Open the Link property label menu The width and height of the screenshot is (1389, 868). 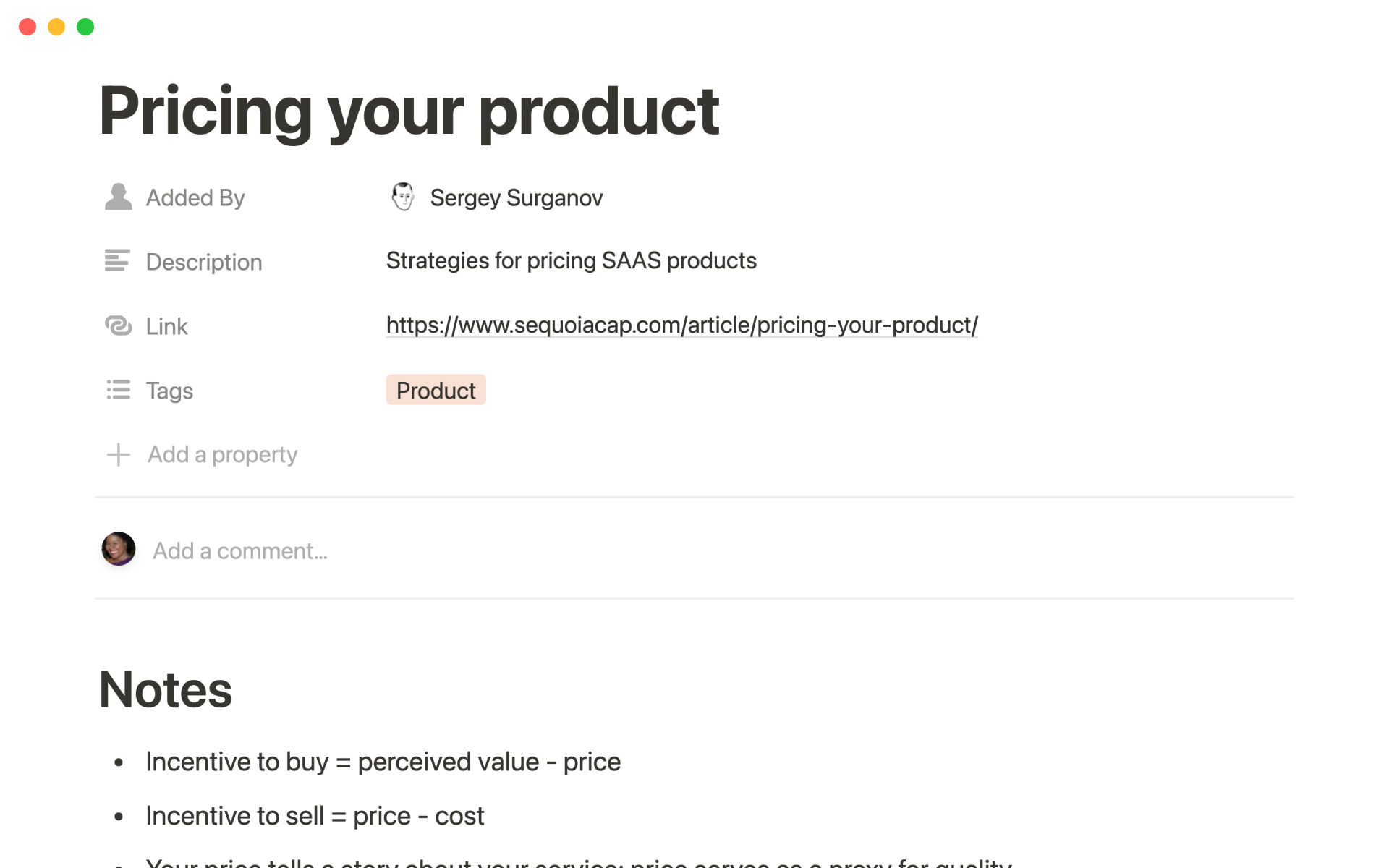[x=166, y=326]
